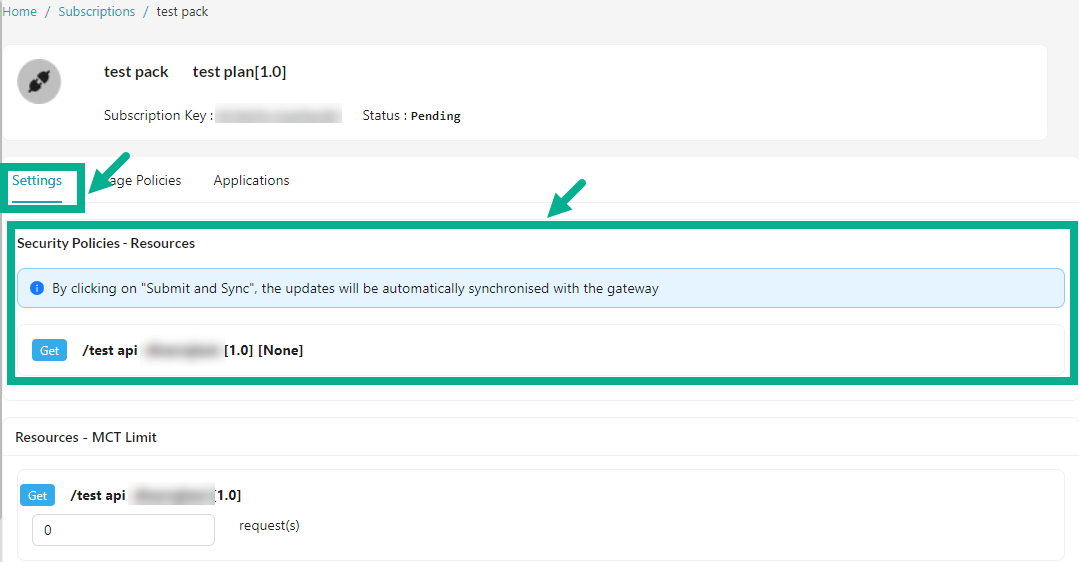The height and width of the screenshot is (562, 1079).
Task: Open the Applications tab
Action: (x=251, y=180)
